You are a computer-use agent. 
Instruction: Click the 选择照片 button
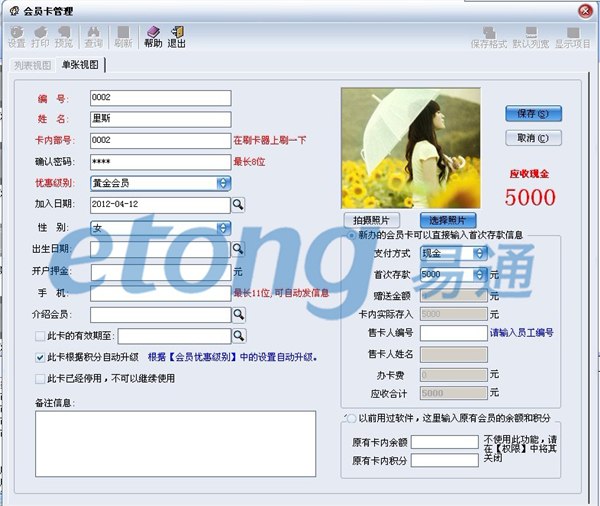[448, 220]
